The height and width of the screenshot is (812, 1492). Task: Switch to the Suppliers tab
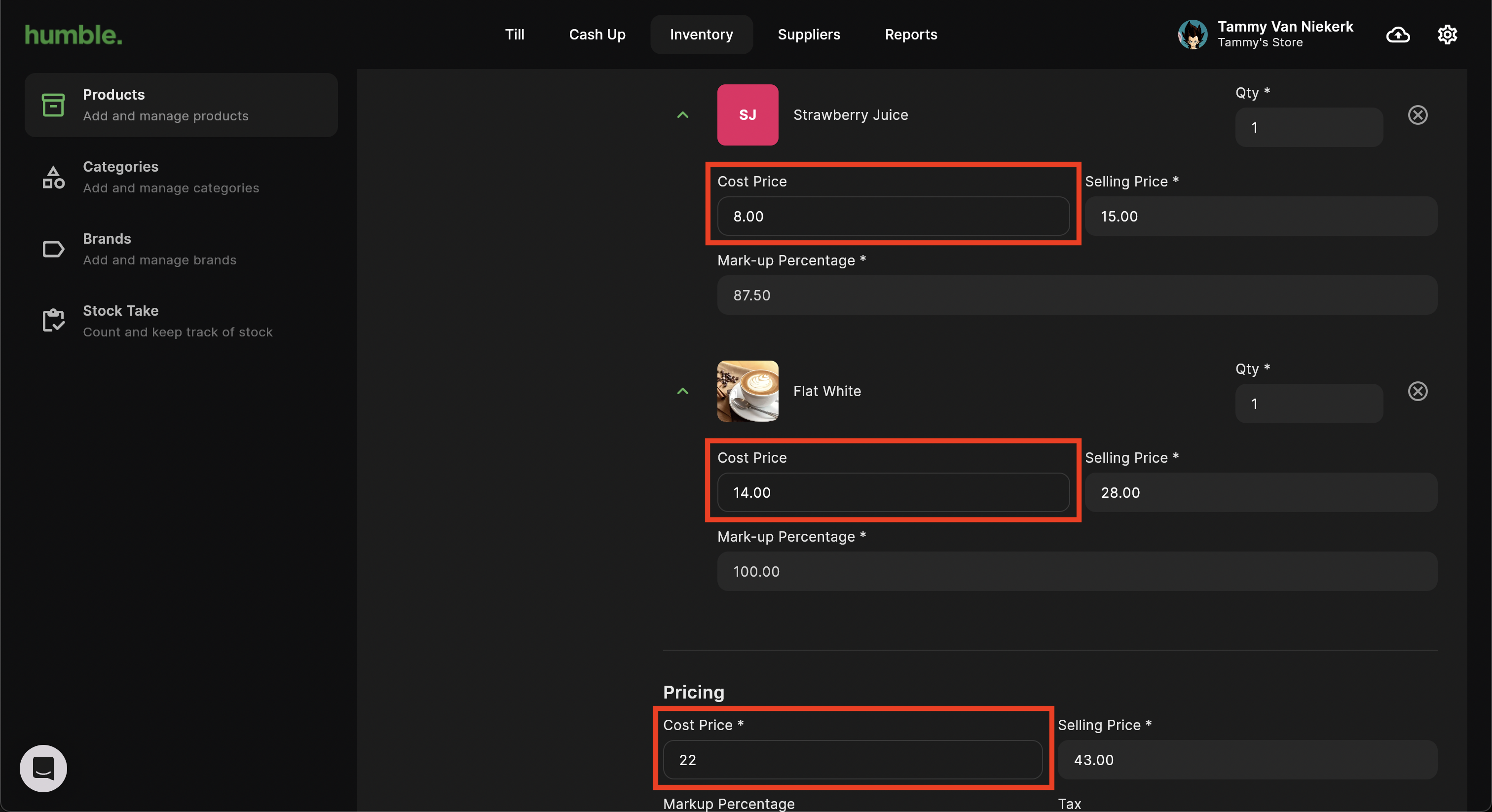pos(809,35)
